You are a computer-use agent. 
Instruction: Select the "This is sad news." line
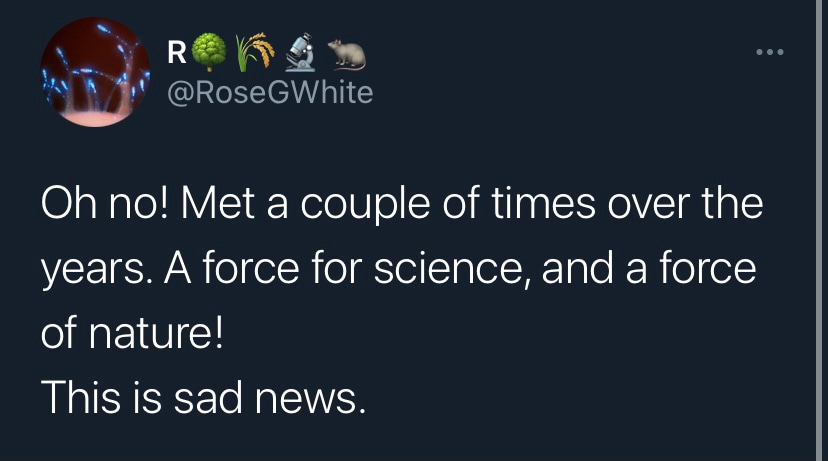pyautogui.click(x=199, y=398)
